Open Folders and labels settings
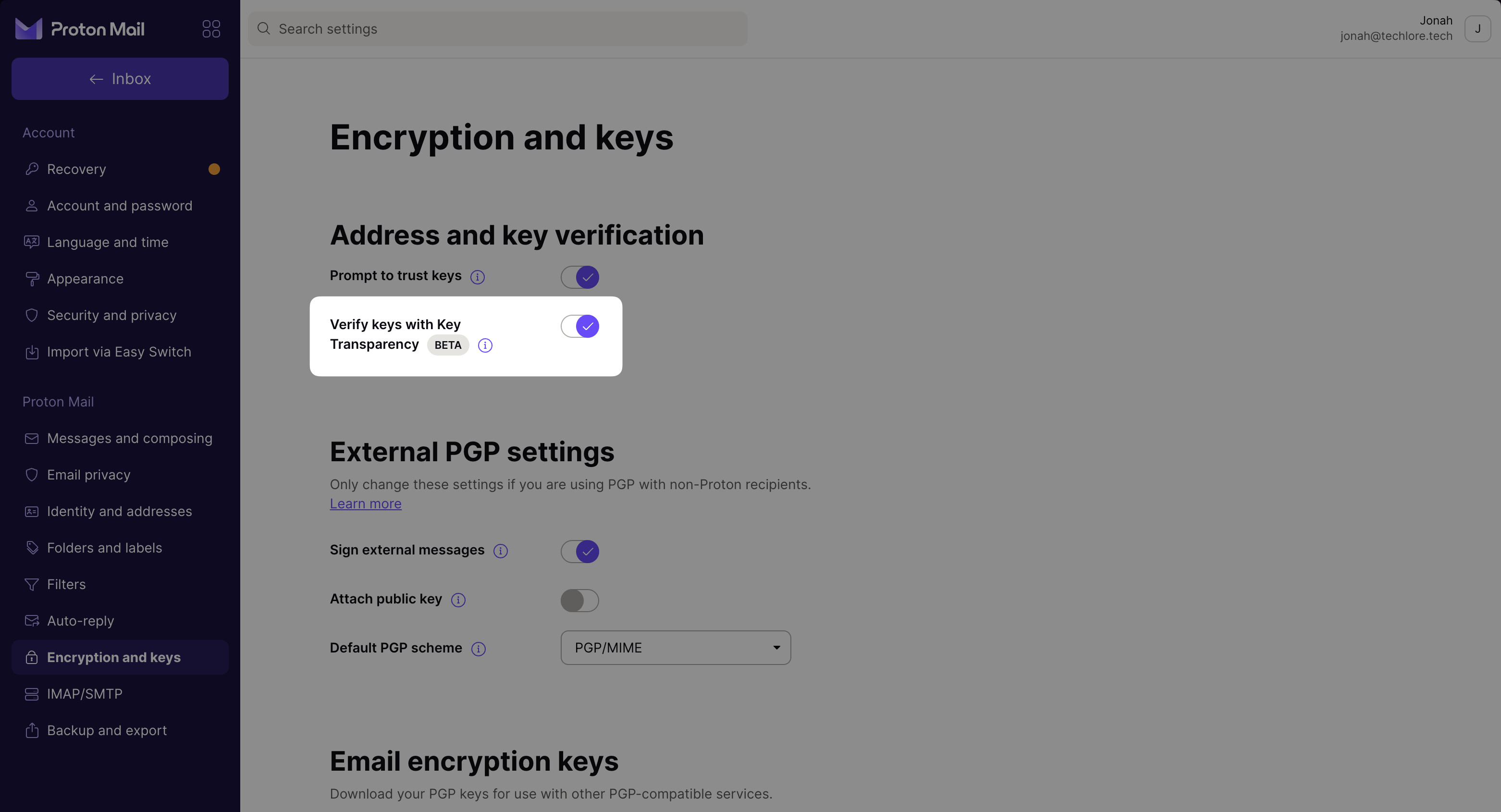The height and width of the screenshot is (812, 1501). 104,548
